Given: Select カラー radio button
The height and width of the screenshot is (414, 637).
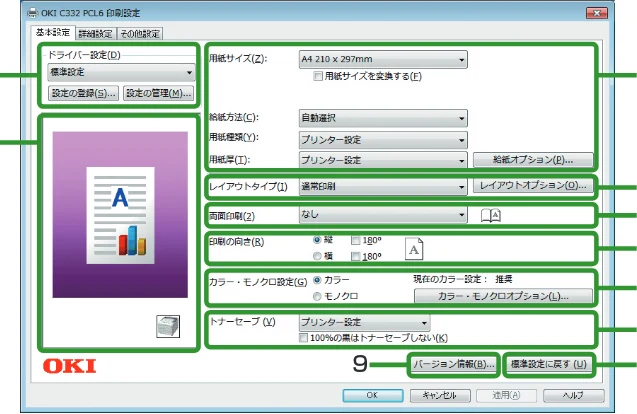Looking at the screenshot, I should pos(317,280).
